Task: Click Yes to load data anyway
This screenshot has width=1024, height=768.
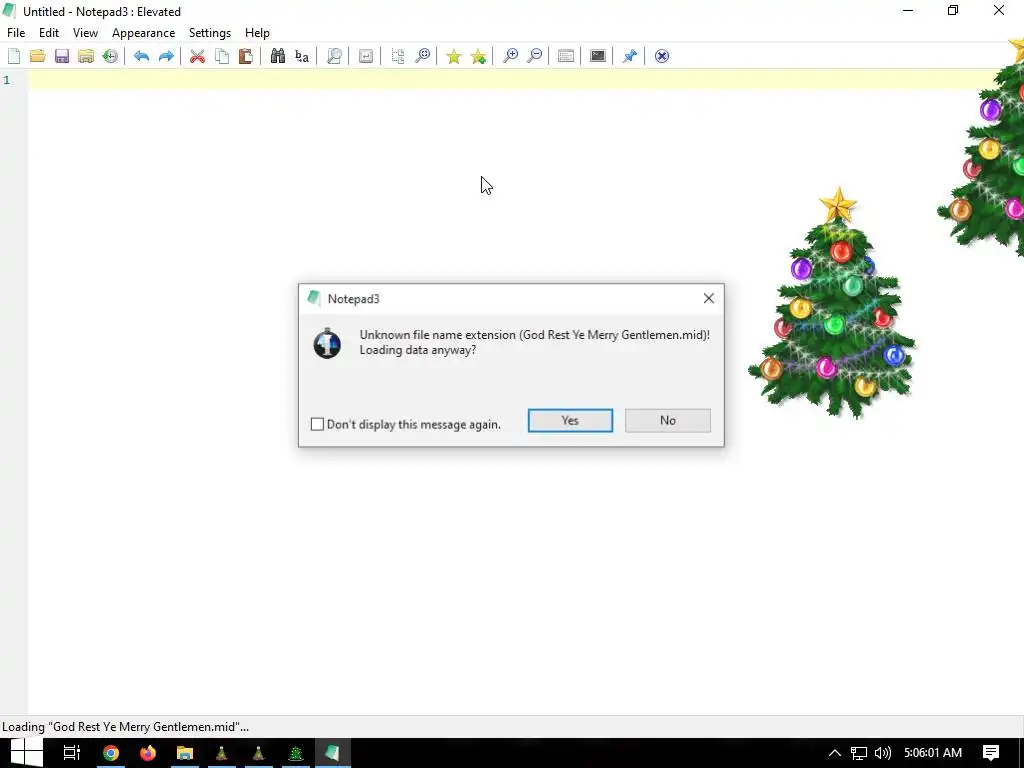Action: [x=570, y=421]
